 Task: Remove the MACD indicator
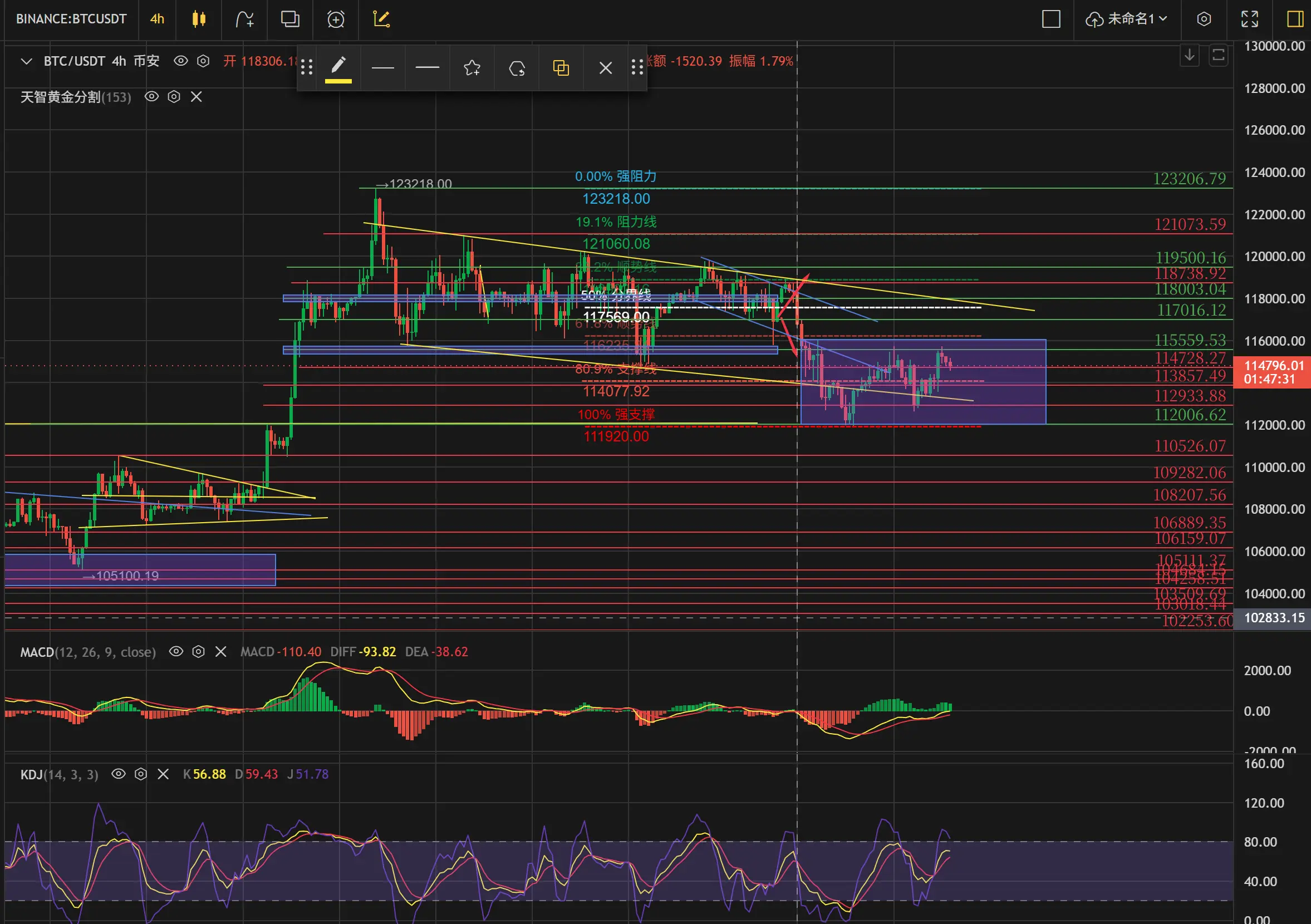click(221, 651)
